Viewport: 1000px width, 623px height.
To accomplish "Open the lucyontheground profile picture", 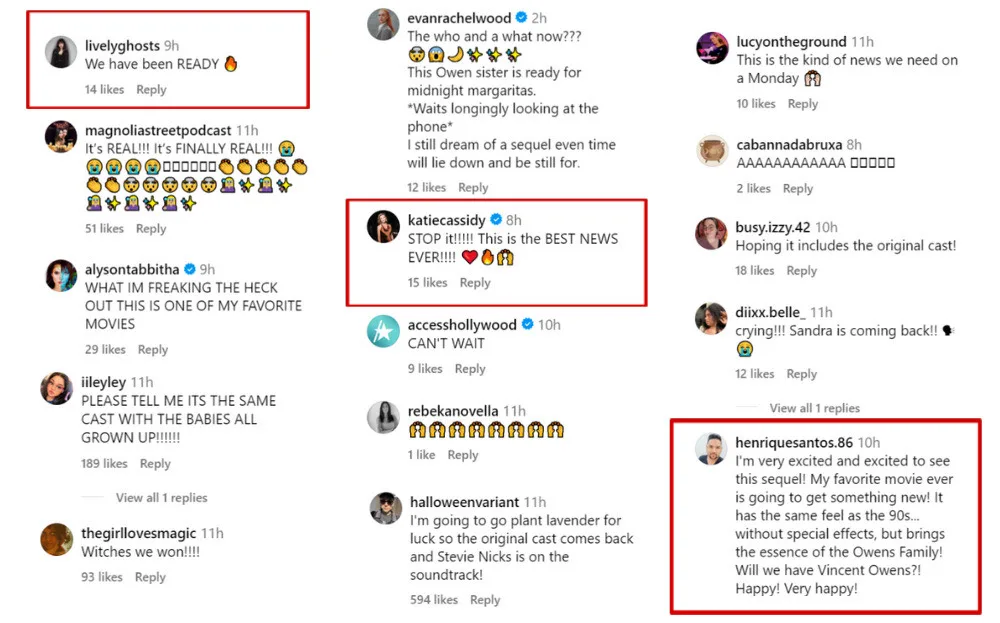I will (x=711, y=49).
